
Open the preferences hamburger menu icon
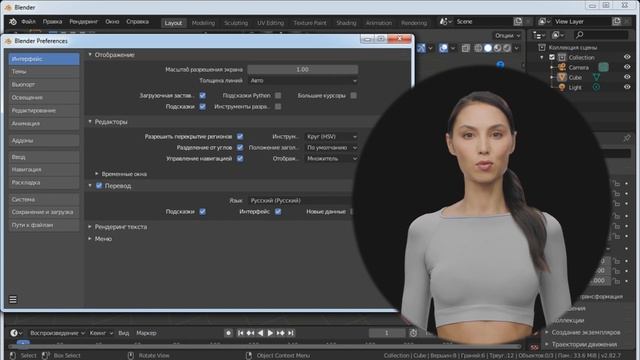[13, 300]
